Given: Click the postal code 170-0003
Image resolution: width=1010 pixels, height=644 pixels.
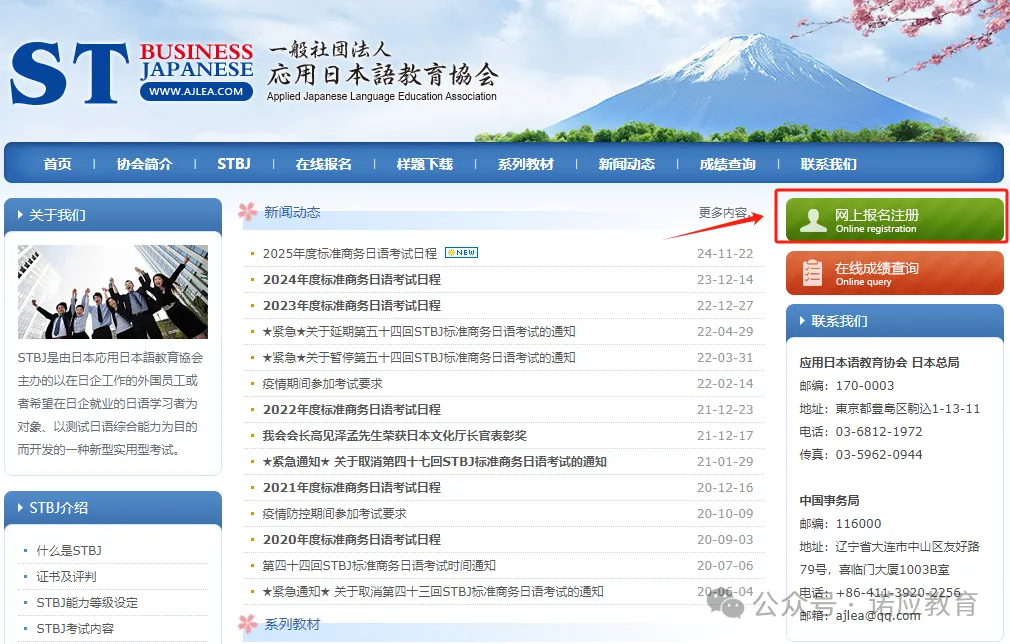Looking at the screenshot, I should pos(865,386).
